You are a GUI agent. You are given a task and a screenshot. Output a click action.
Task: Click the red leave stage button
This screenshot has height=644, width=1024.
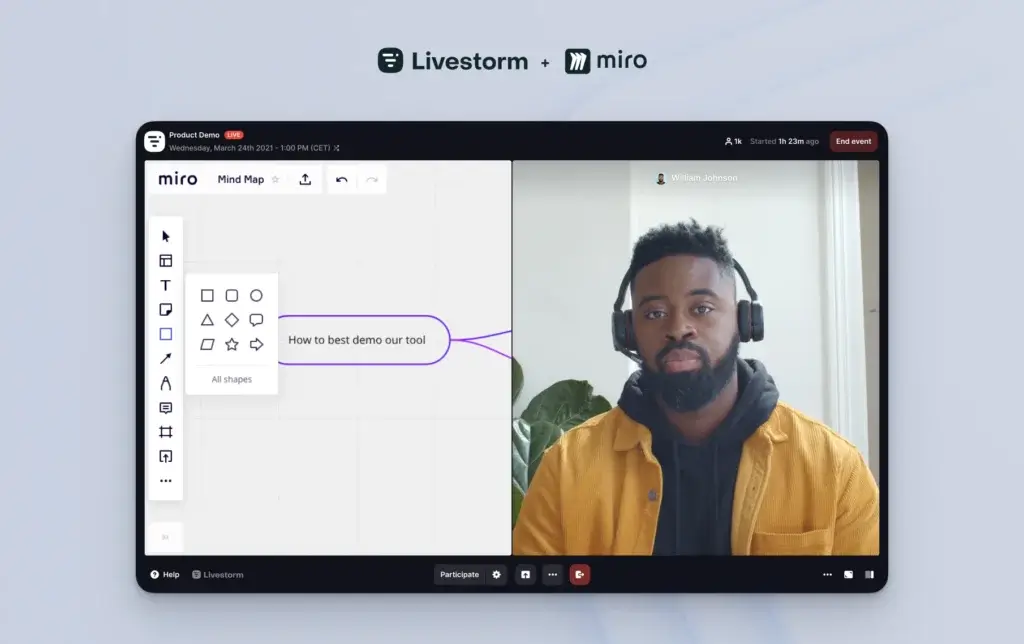click(579, 575)
